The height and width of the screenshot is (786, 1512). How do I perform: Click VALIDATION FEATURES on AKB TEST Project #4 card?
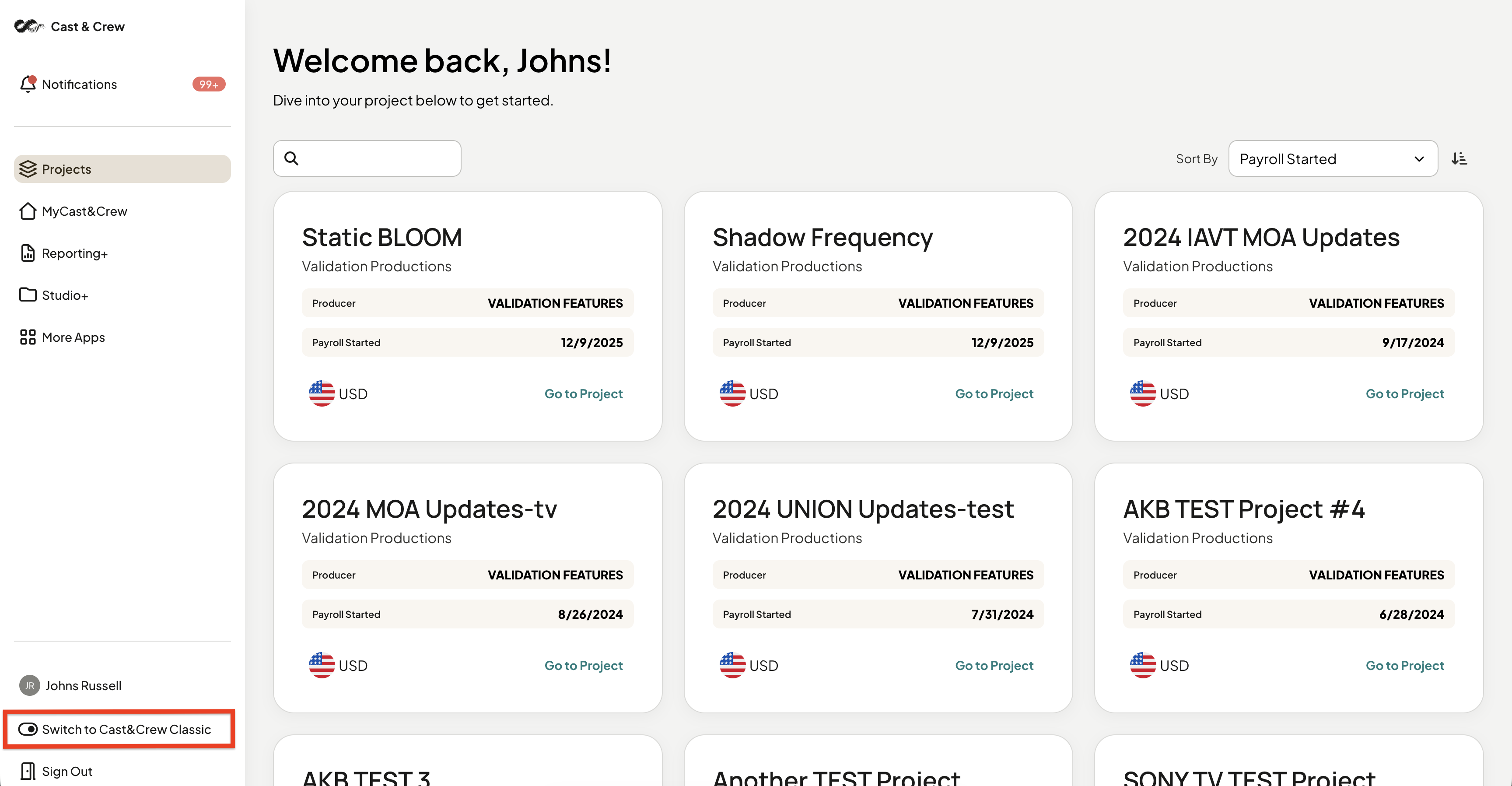tap(1376, 575)
